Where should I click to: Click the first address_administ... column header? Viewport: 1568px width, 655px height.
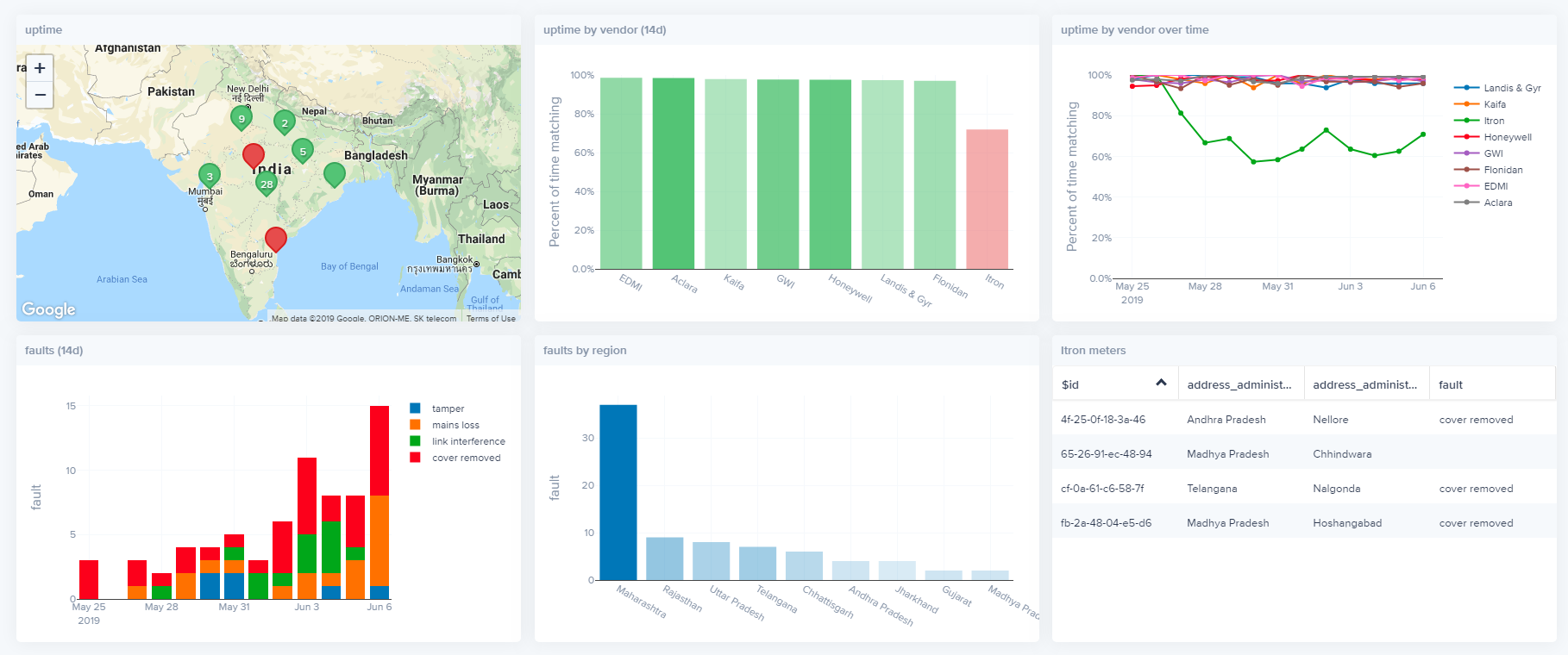1239,384
